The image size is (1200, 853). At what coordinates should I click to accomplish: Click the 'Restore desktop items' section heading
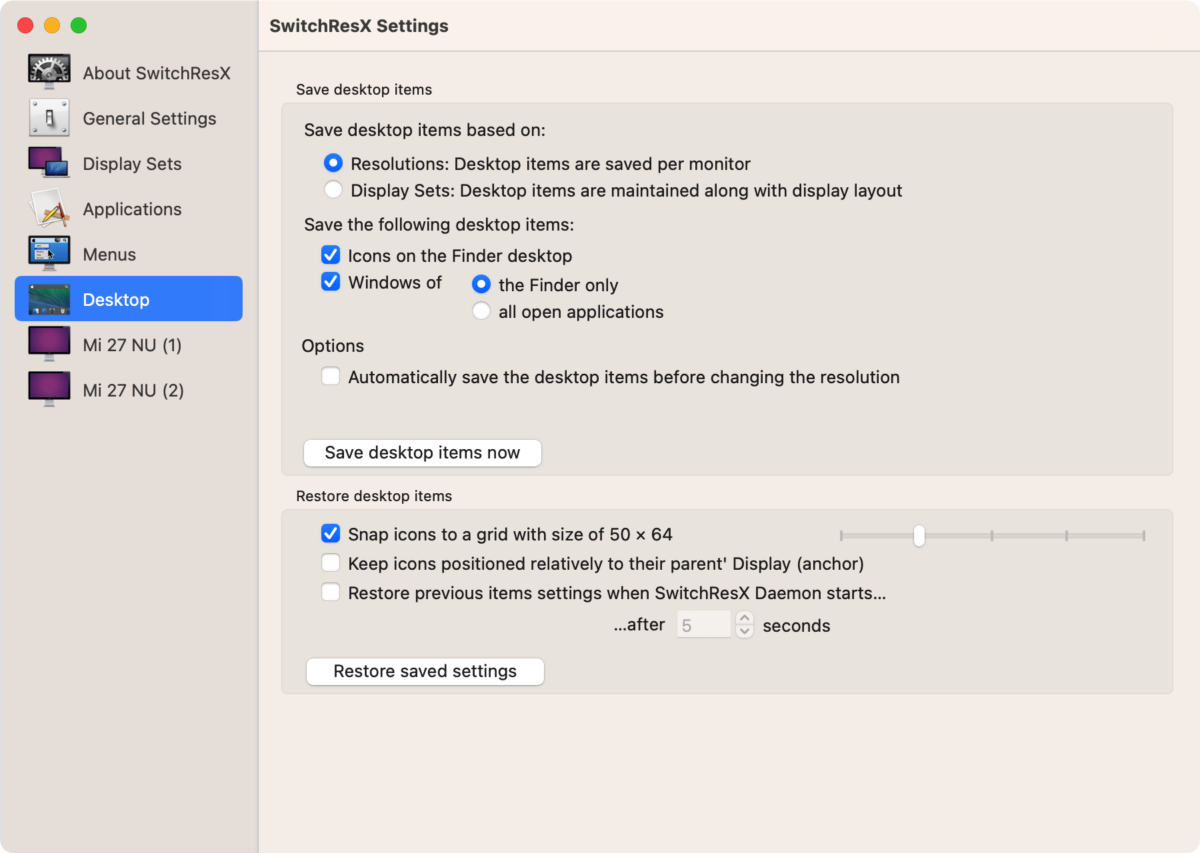point(374,496)
